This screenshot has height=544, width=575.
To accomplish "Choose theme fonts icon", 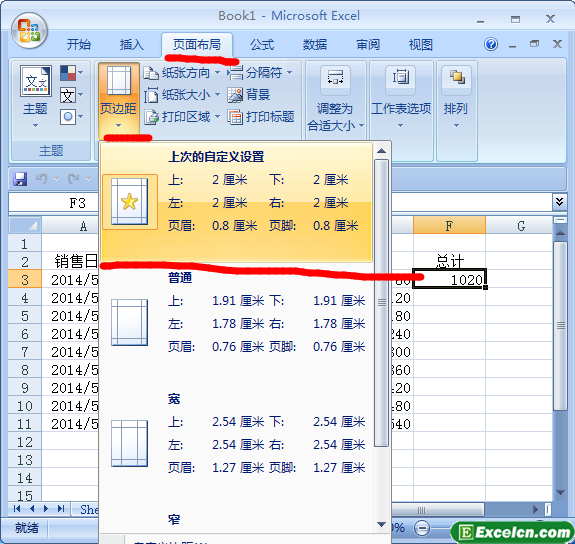I will pos(71,95).
